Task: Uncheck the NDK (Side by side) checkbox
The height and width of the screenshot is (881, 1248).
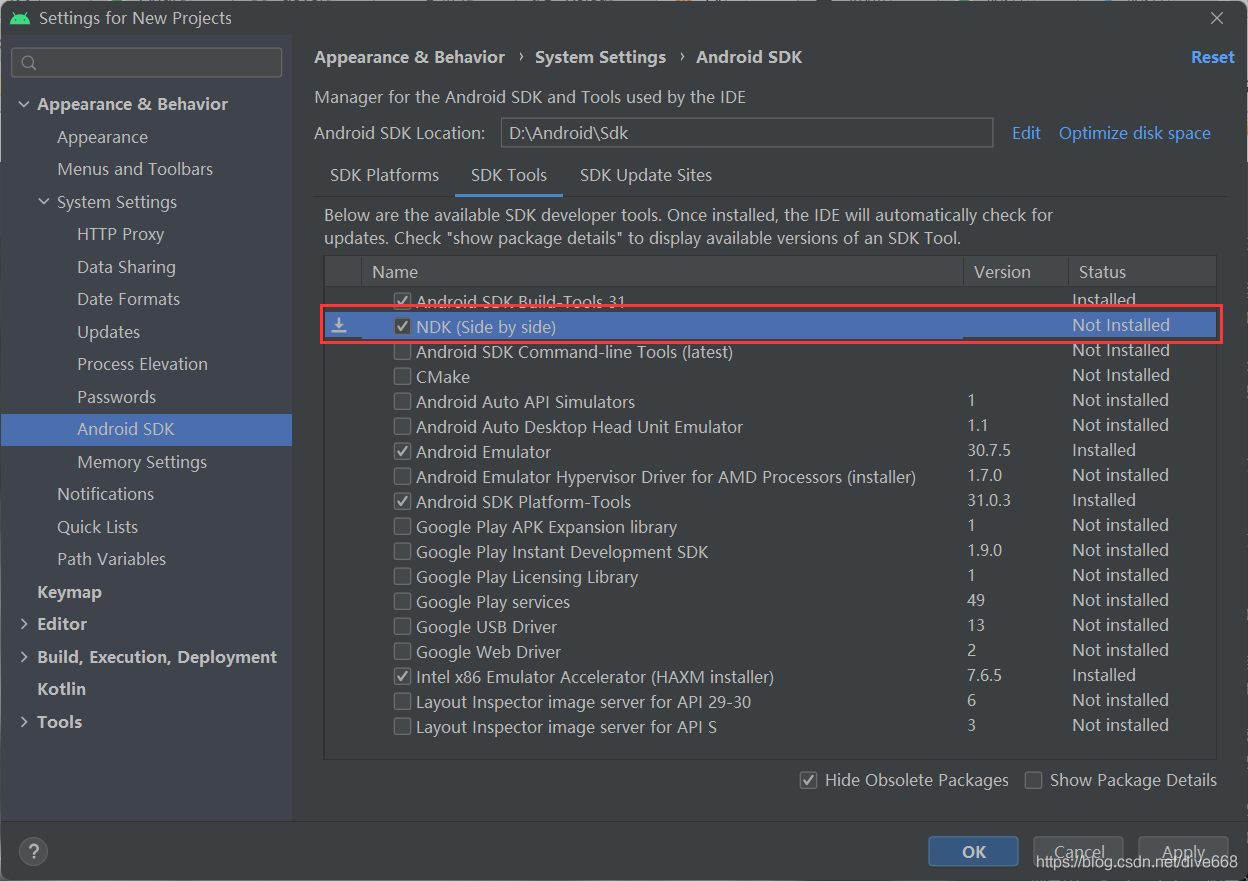Action: click(x=402, y=326)
